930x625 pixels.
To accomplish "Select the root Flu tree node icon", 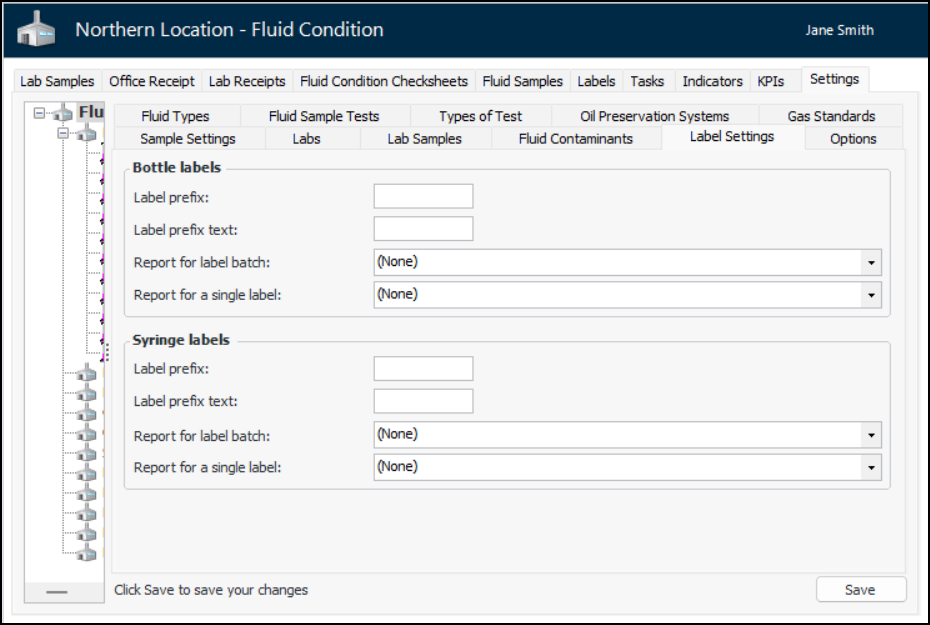I will coord(63,113).
